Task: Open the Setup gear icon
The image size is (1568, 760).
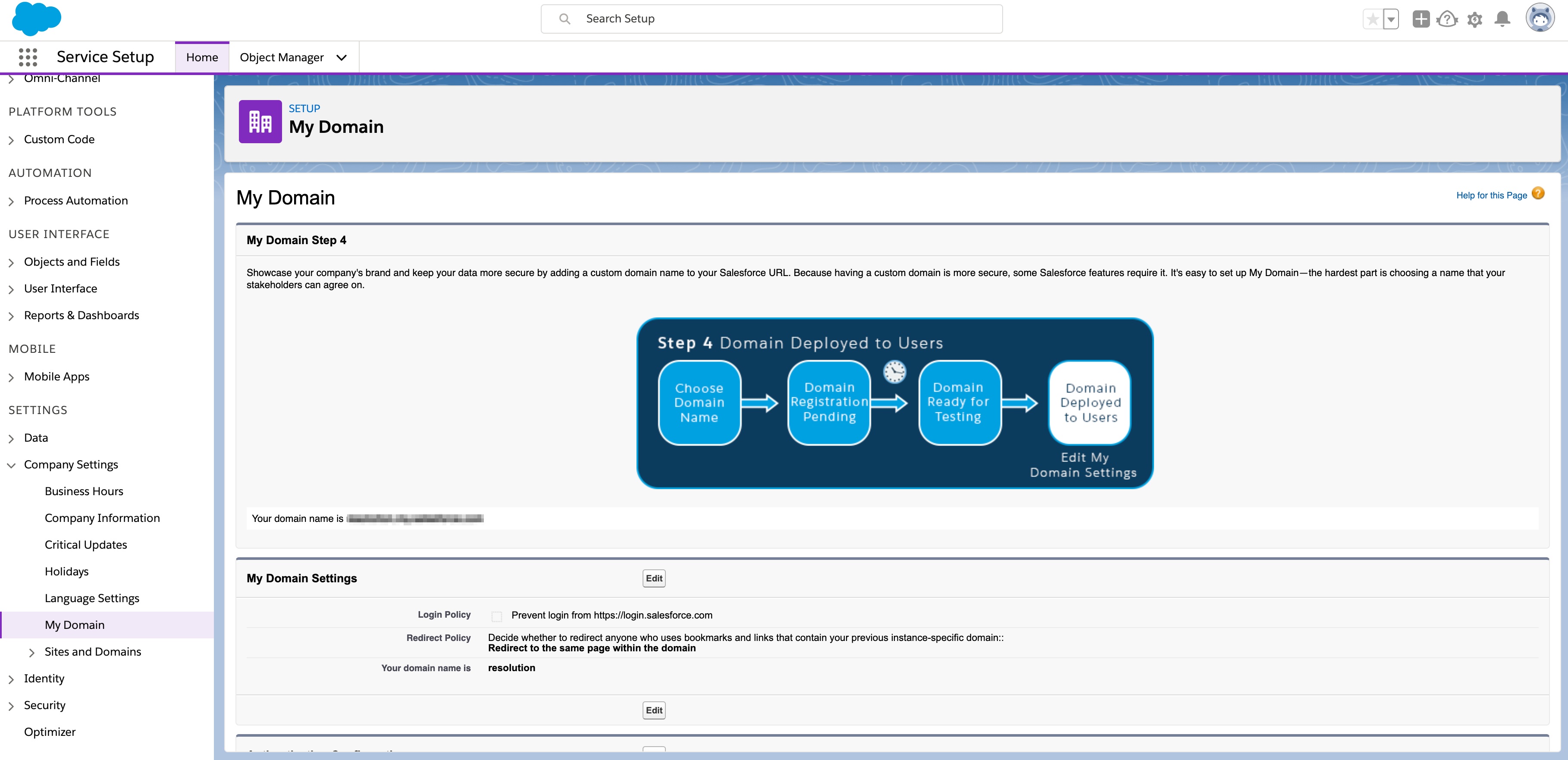Action: 1474,19
